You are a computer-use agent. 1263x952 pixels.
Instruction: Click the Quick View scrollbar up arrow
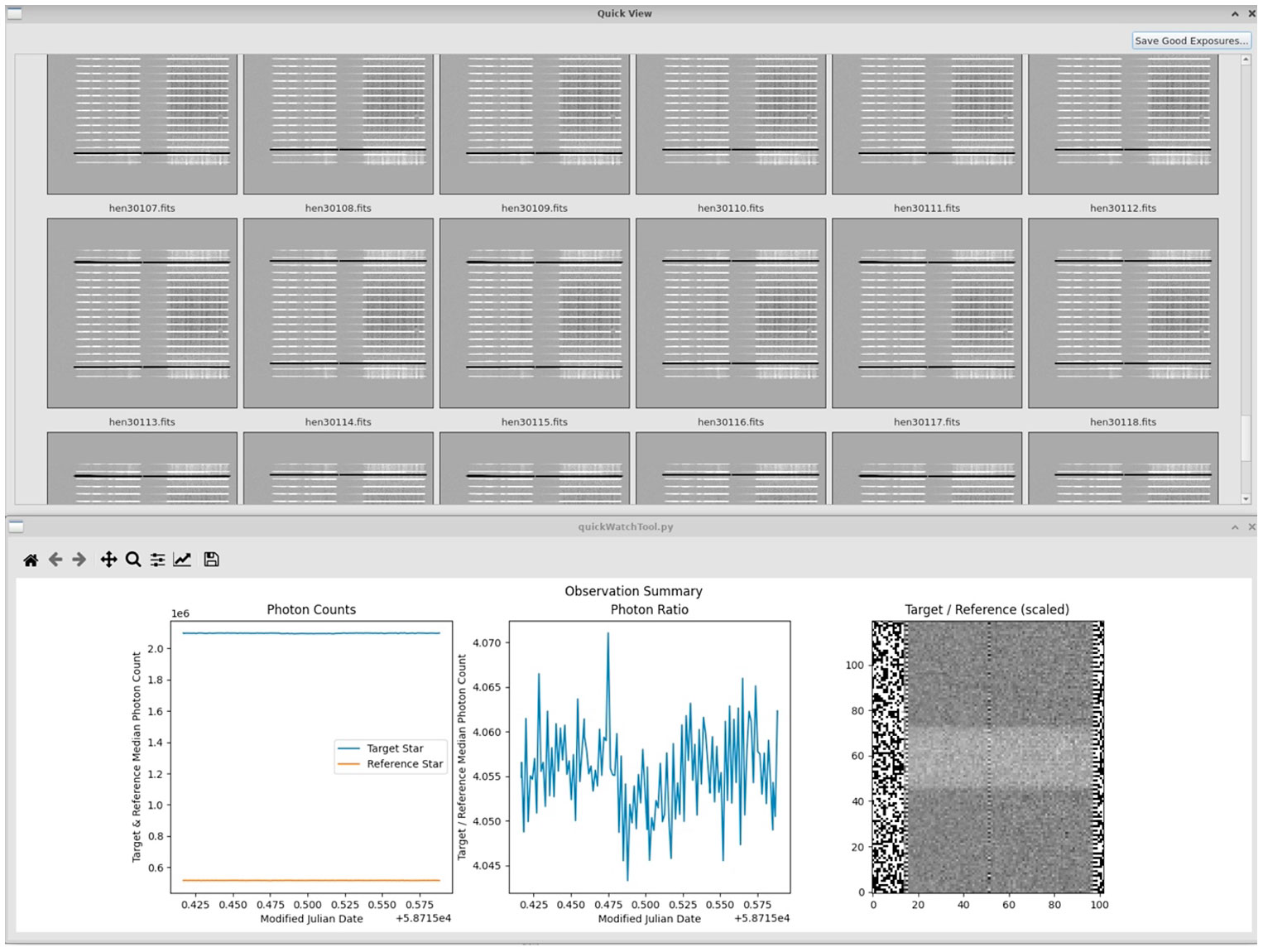1246,60
